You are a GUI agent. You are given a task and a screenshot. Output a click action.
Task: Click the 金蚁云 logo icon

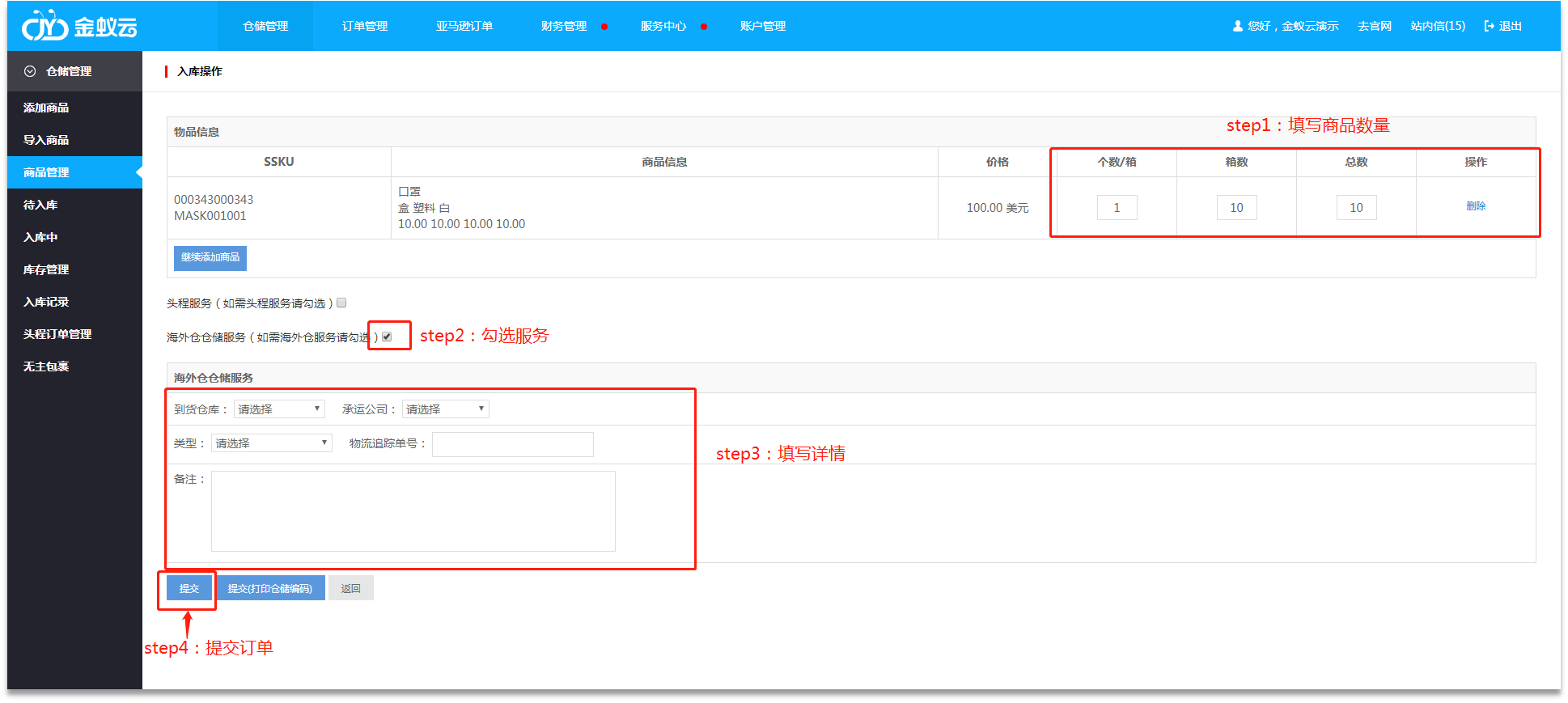(x=44, y=27)
